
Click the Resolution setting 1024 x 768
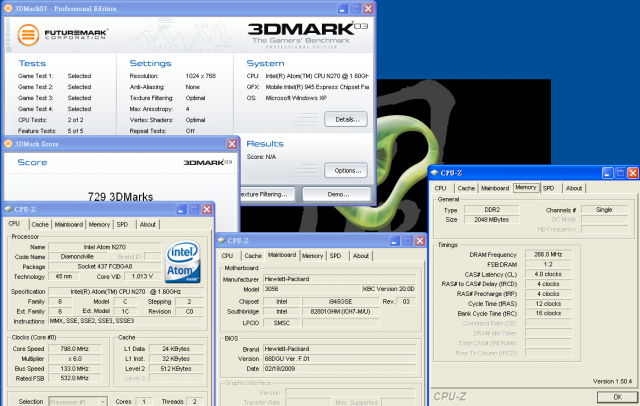(x=200, y=76)
